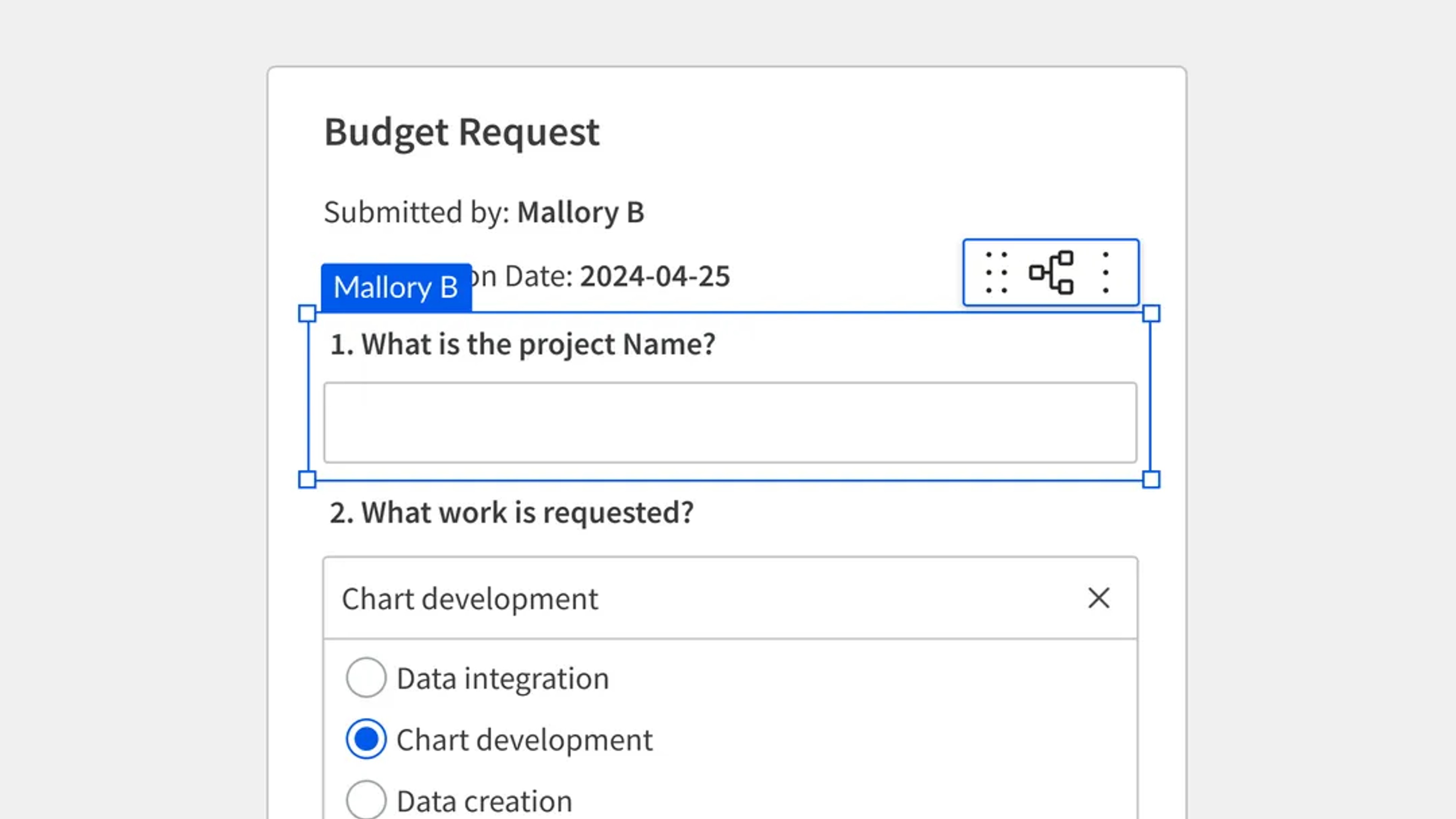Click the date value 2024-04-25
Screen dimensions: 1456x819
(x=655, y=276)
